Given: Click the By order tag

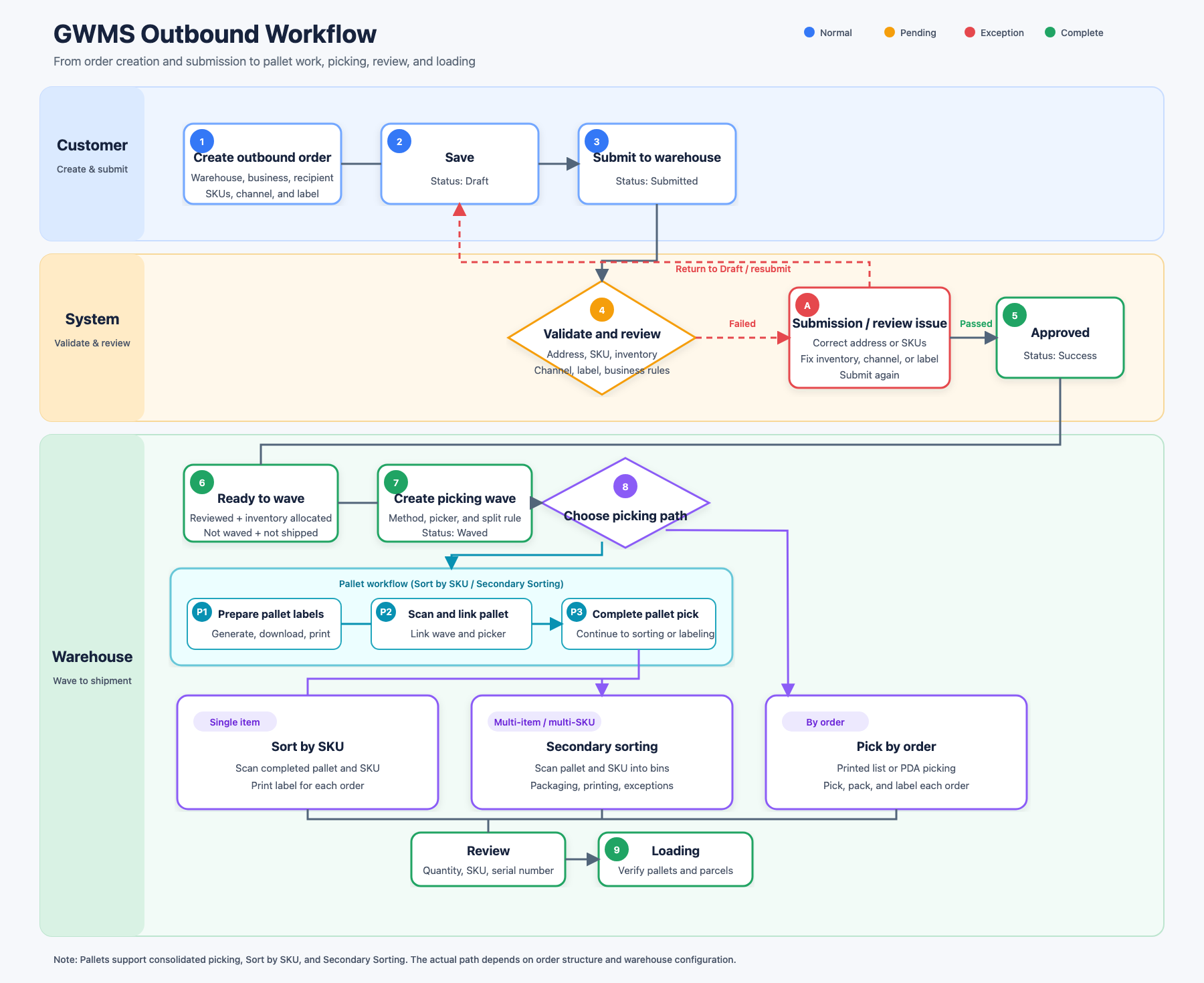Looking at the screenshot, I should (825, 722).
